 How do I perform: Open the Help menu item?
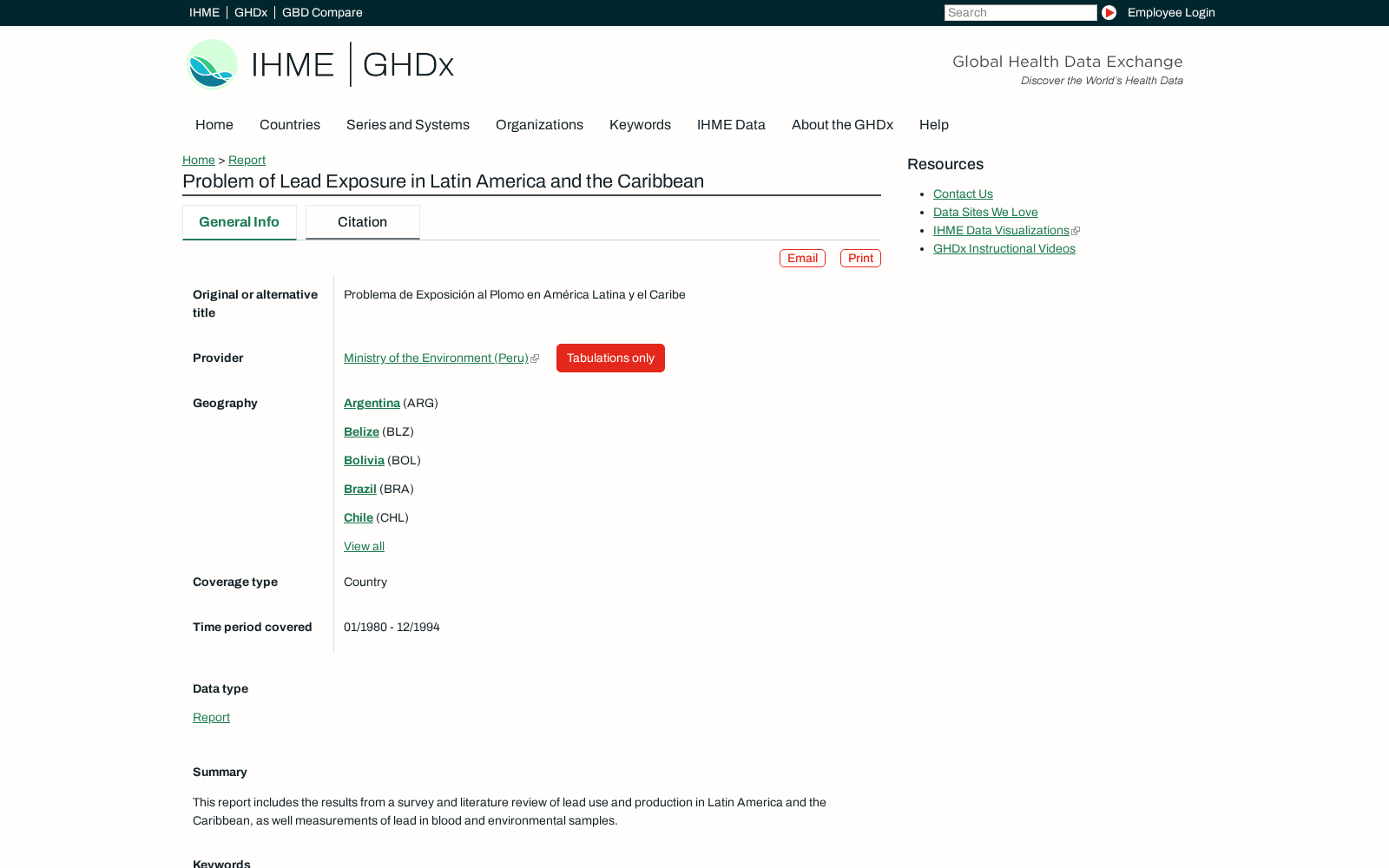(x=934, y=125)
